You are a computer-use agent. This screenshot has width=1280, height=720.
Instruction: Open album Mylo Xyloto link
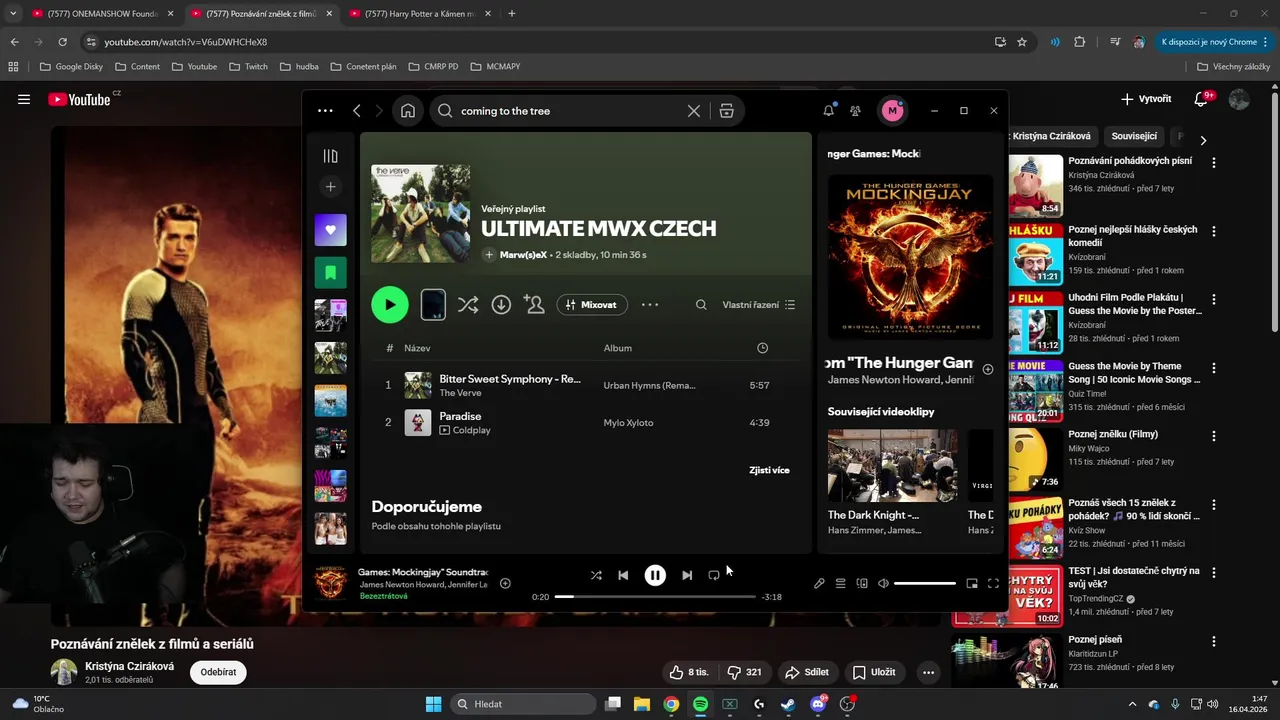[x=628, y=423]
